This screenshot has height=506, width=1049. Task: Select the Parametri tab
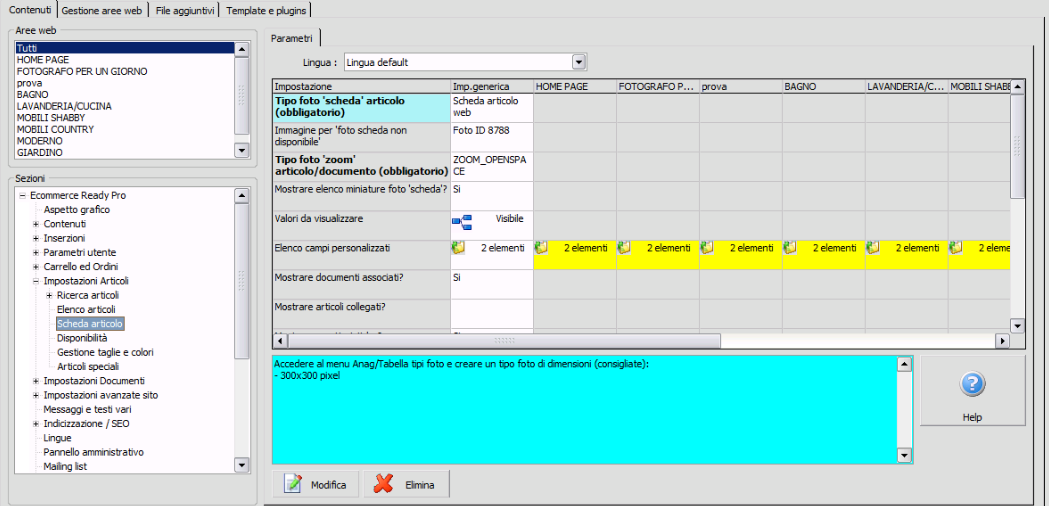[292, 38]
